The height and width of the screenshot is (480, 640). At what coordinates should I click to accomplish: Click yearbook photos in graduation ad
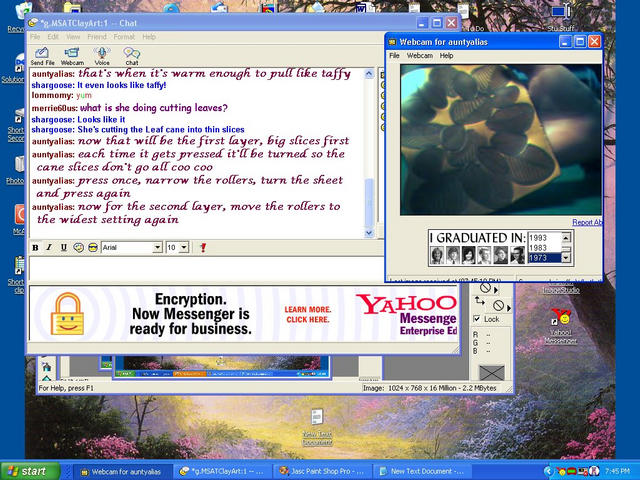(x=477, y=255)
